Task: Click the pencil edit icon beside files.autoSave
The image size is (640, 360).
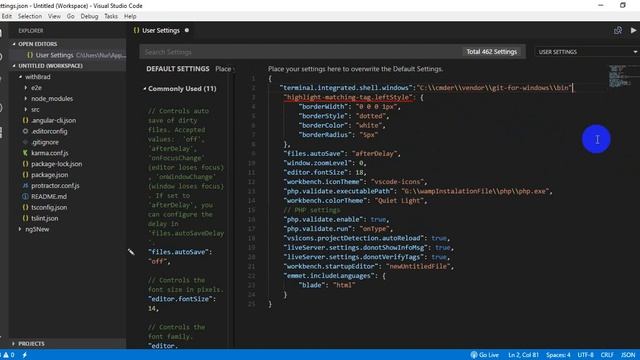Action: pyautogui.click(x=131, y=252)
